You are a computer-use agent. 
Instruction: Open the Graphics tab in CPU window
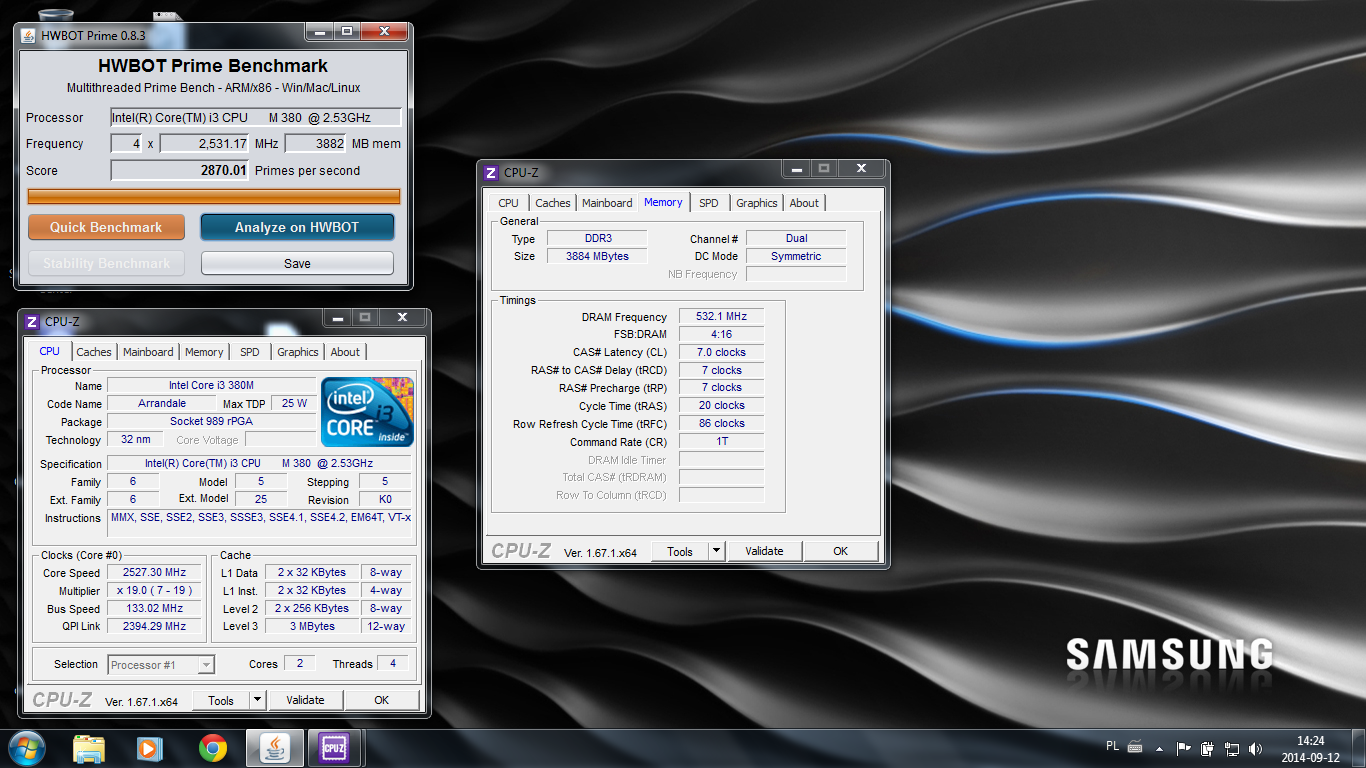coord(298,352)
